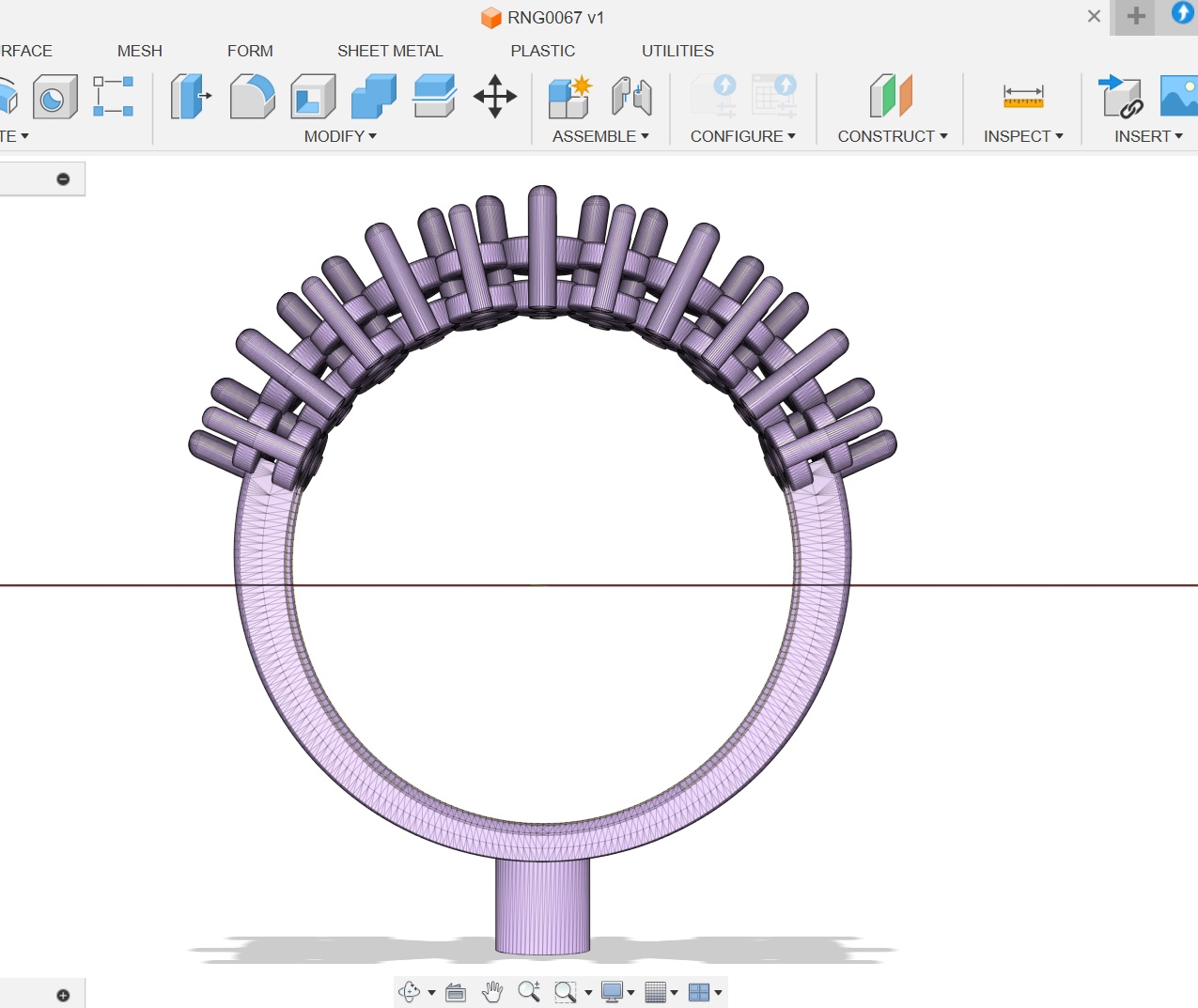Open Display Settings in navigation bar

click(616, 992)
